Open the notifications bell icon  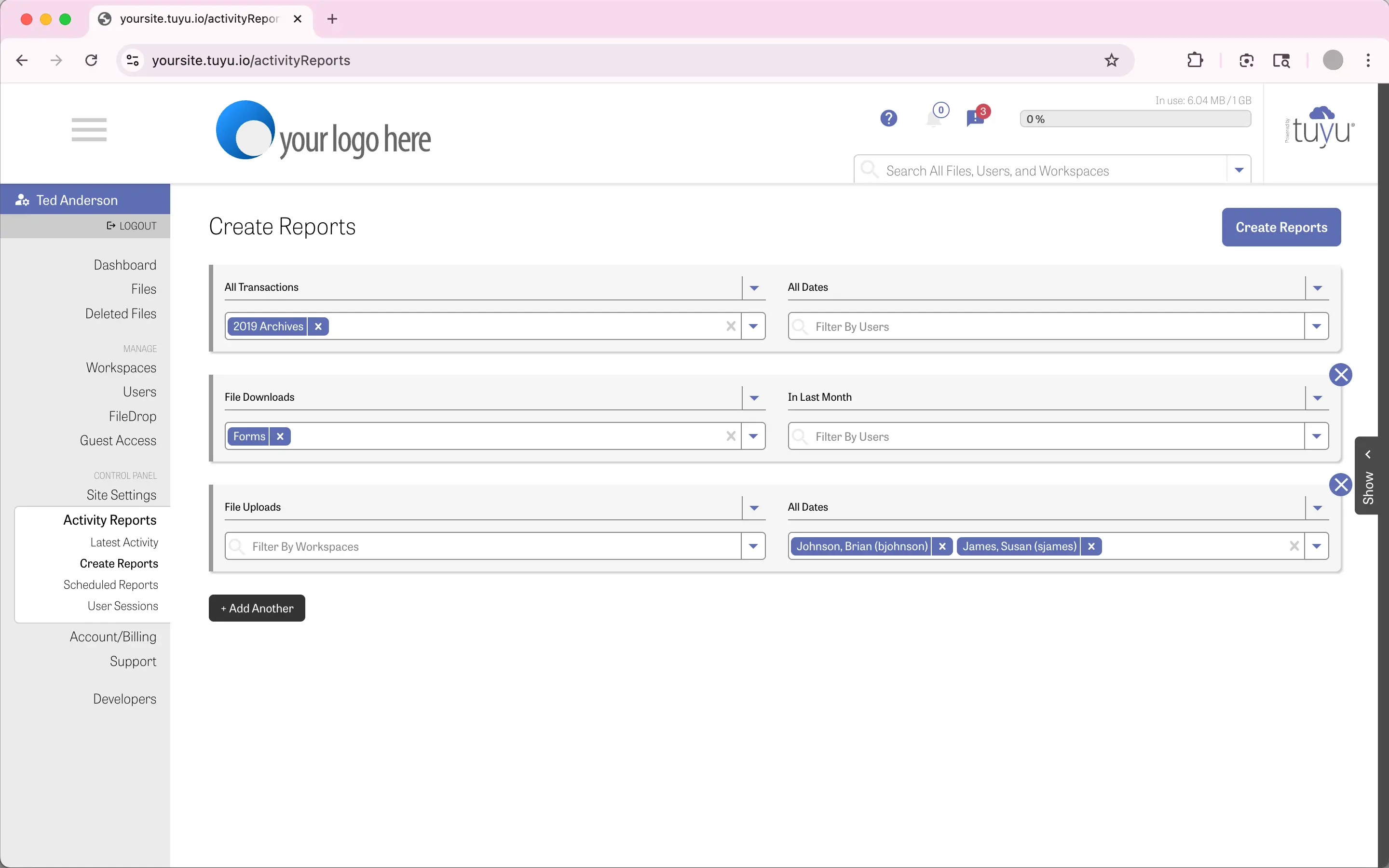pyautogui.click(x=934, y=119)
